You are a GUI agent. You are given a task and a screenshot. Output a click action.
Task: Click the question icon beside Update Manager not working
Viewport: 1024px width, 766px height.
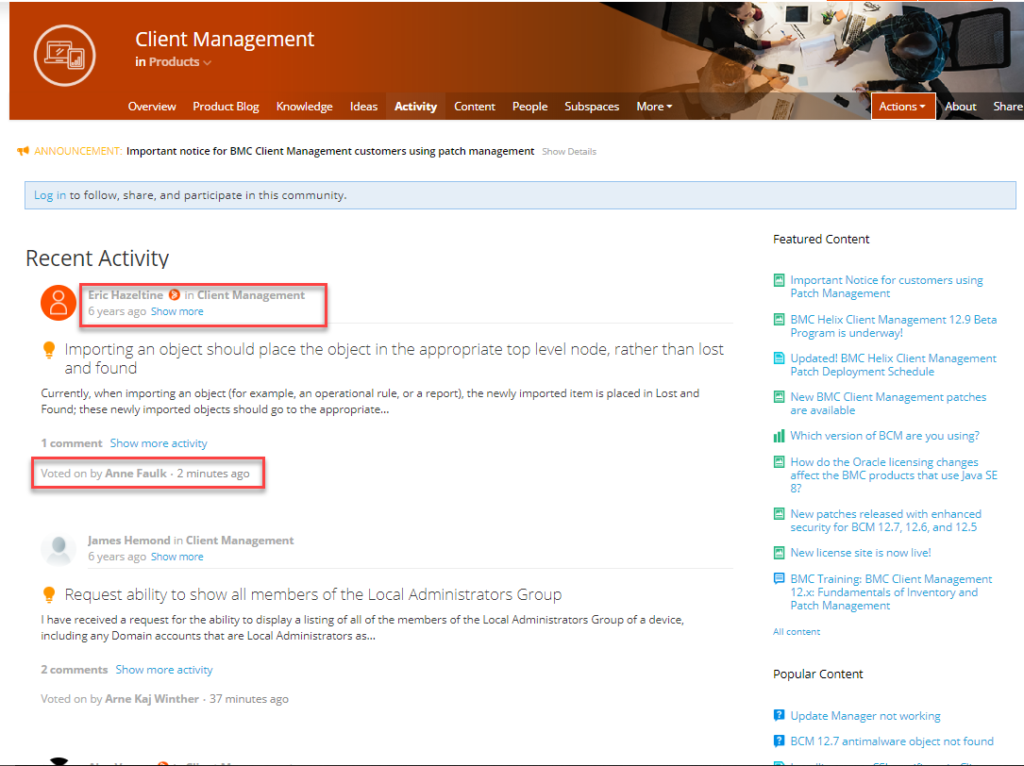[x=779, y=716]
